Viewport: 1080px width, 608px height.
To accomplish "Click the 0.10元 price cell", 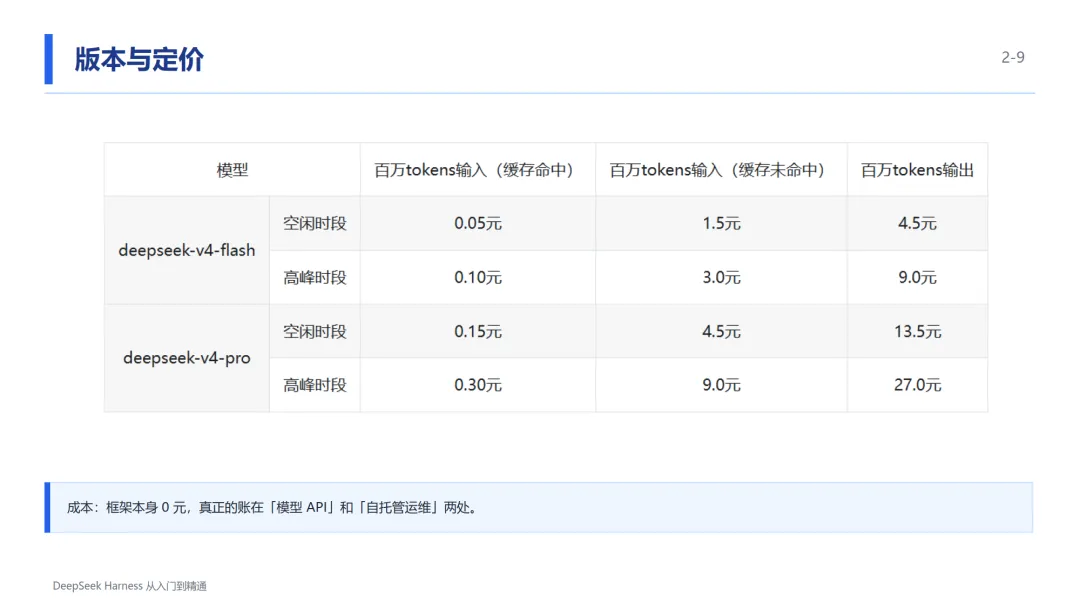I will 477,277.
